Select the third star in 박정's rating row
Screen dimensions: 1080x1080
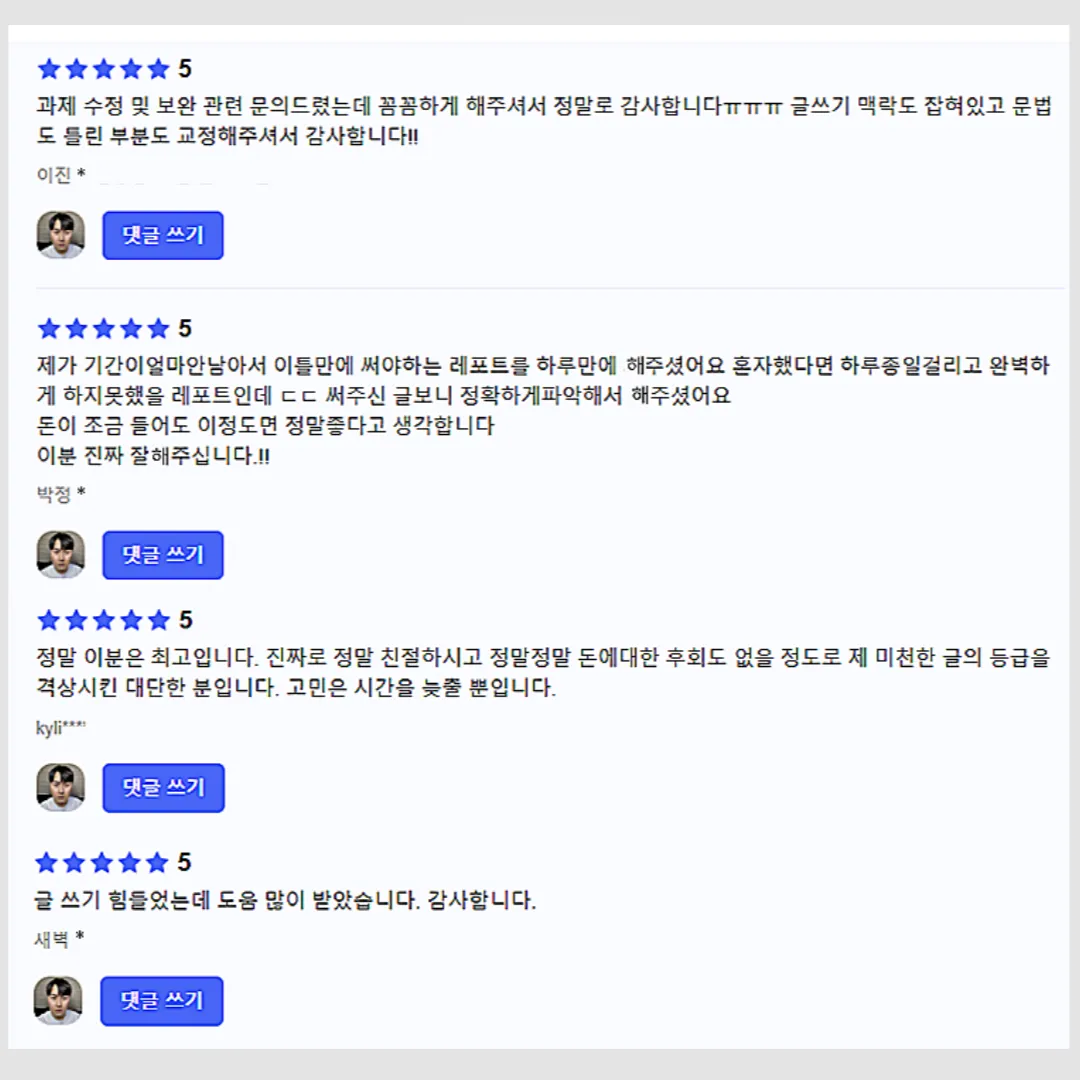click(103, 328)
